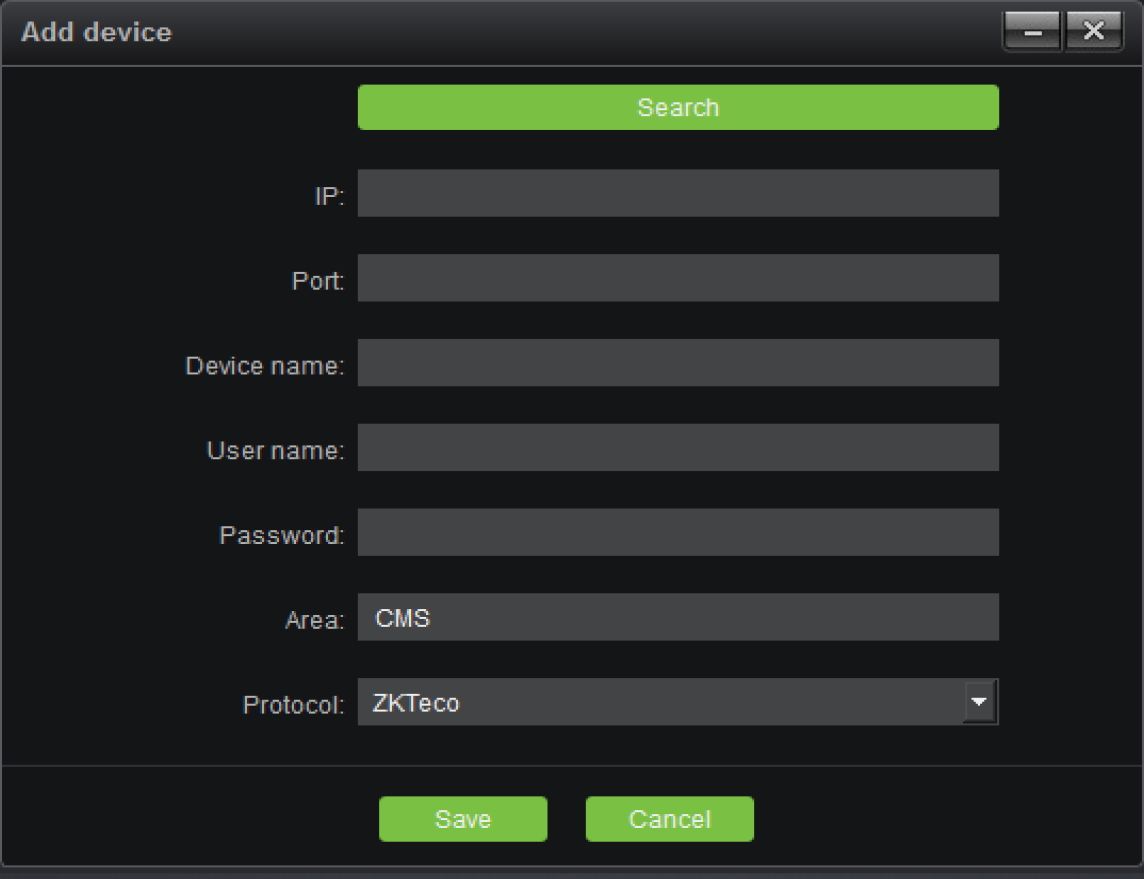Focus the Password entry field
The height and width of the screenshot is (879, 1144).
pyautogui.click(x=678, y=532)
